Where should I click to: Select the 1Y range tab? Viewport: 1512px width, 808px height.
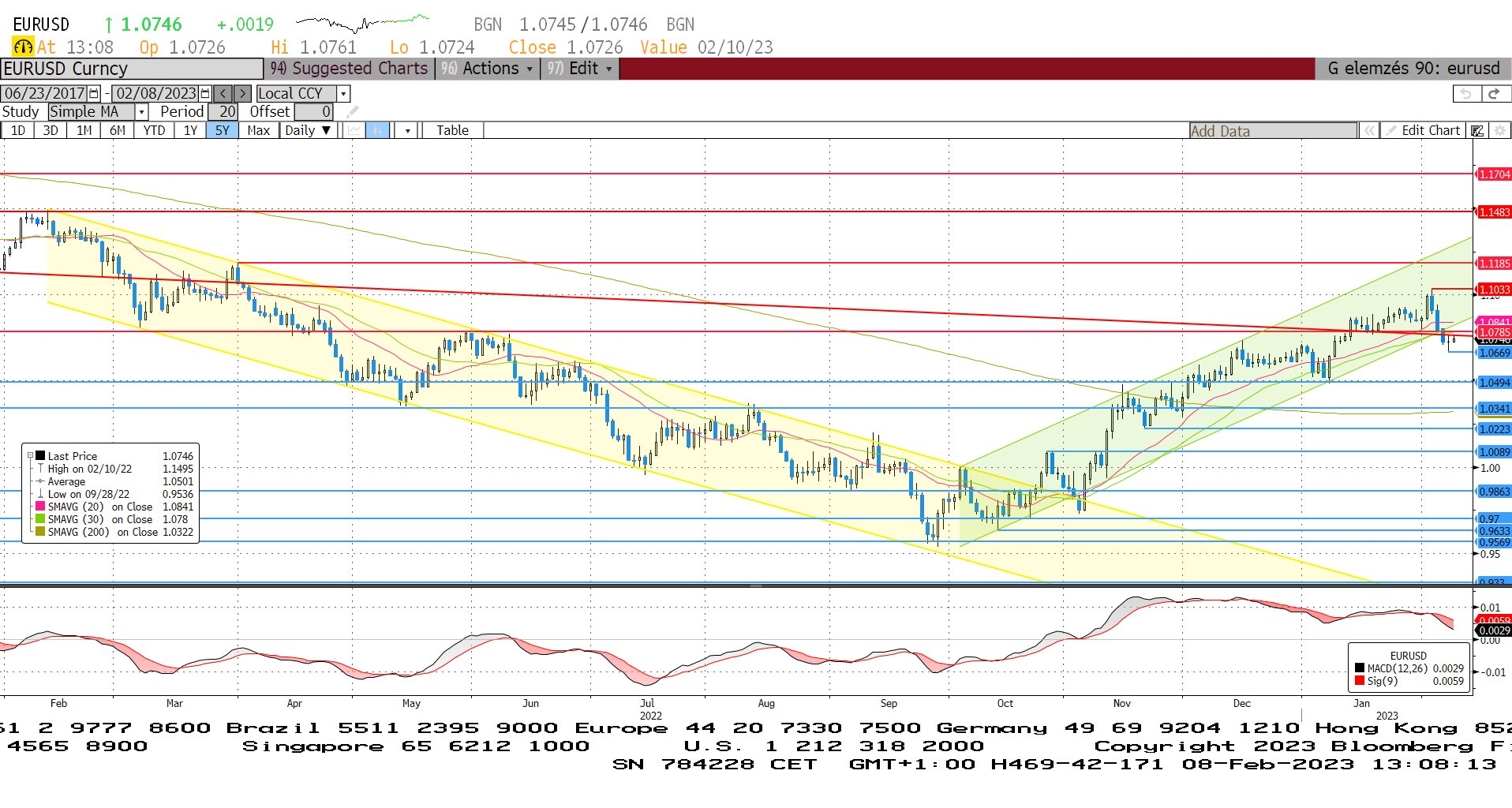(190, 130)
